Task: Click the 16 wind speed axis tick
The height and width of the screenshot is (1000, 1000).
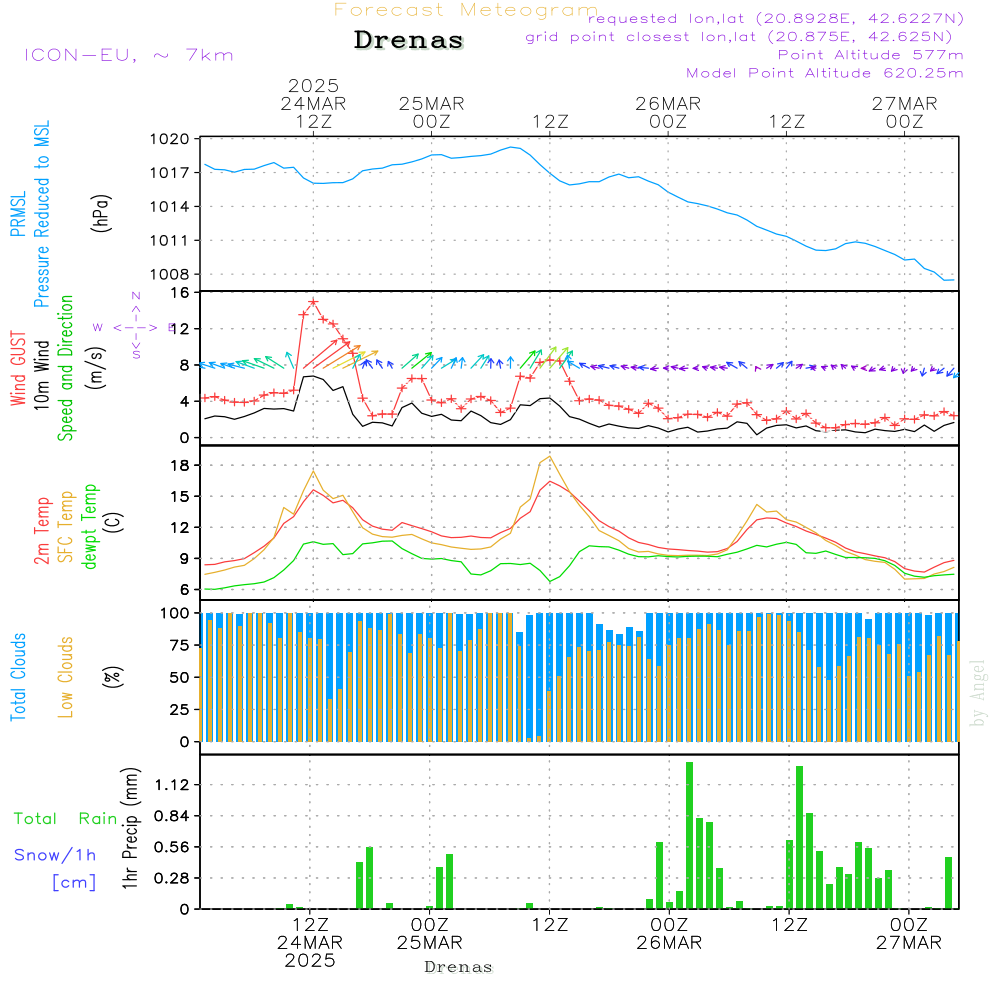Action: coord(180,293)
